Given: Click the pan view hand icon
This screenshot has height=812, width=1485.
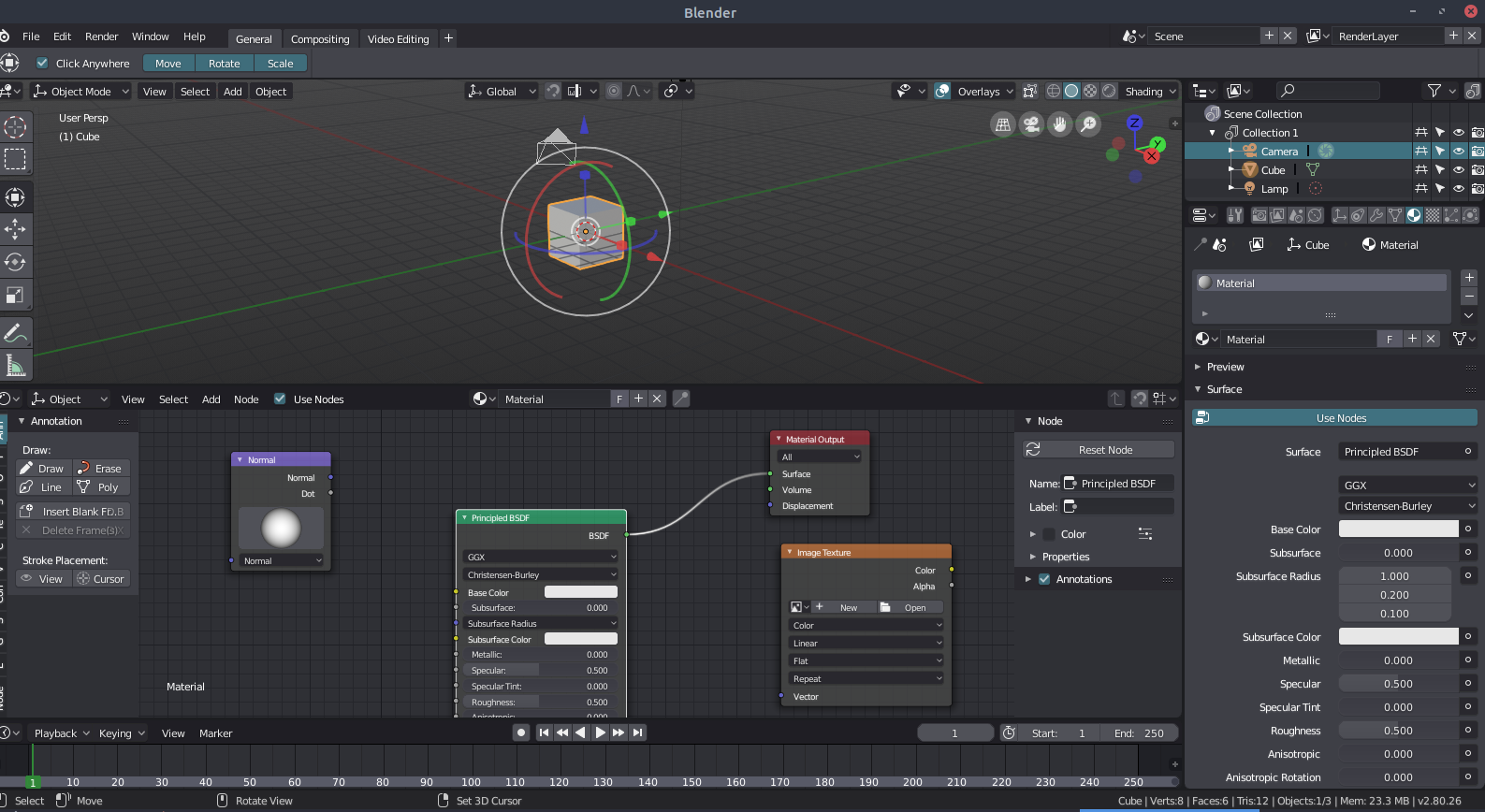Looking at the screenshot, I should (x=1059, y=124).
